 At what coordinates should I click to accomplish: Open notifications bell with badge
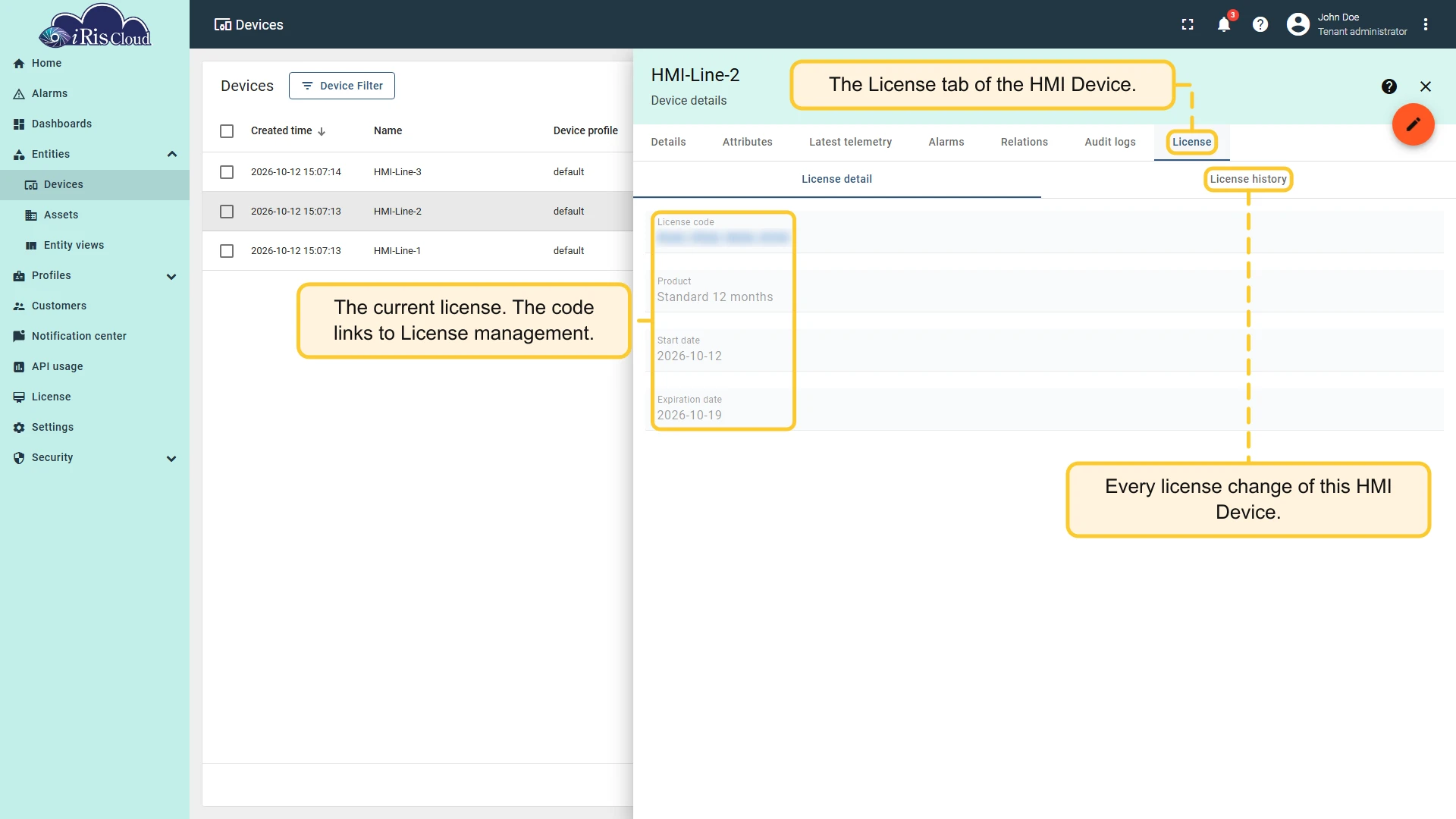(1224, 24)
